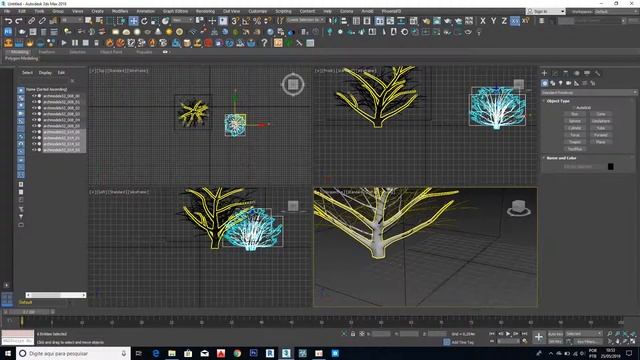Viewport: 640px width, 360px height.
Task: Switch to the Hierarchy command panel tab
Action: coord(566,73)
